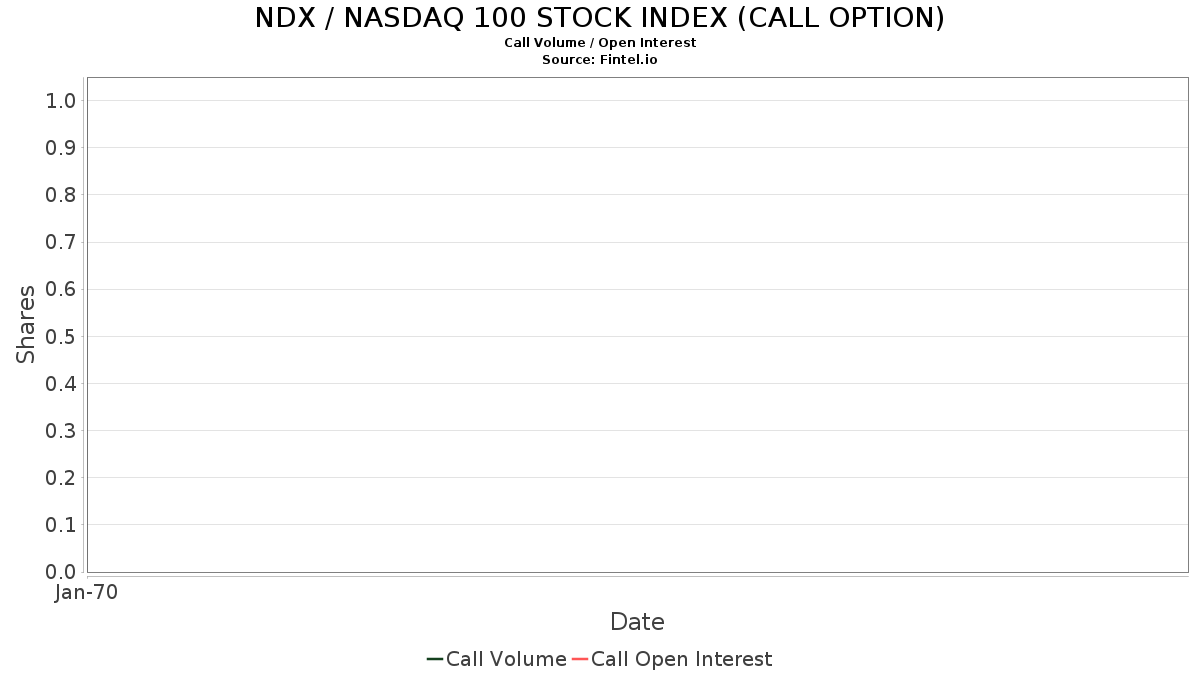Click the Call Volume / Open Interest subtitle
The image size is (1200, 675).
(600, 43)
